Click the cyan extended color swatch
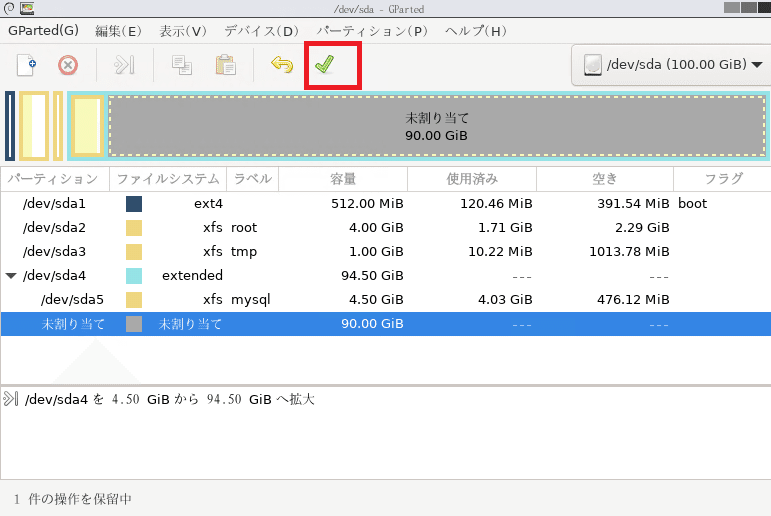 coord(134,275)
